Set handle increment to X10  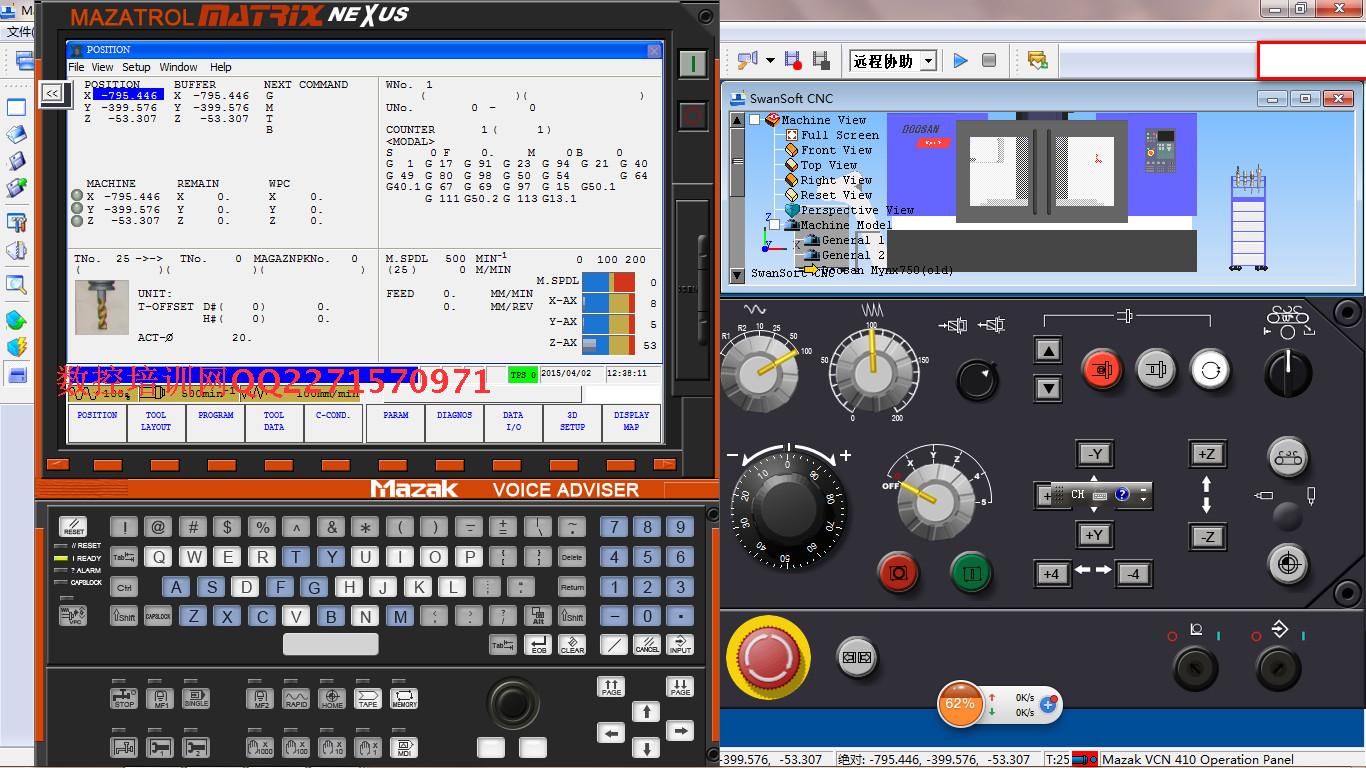click(332, 747)
